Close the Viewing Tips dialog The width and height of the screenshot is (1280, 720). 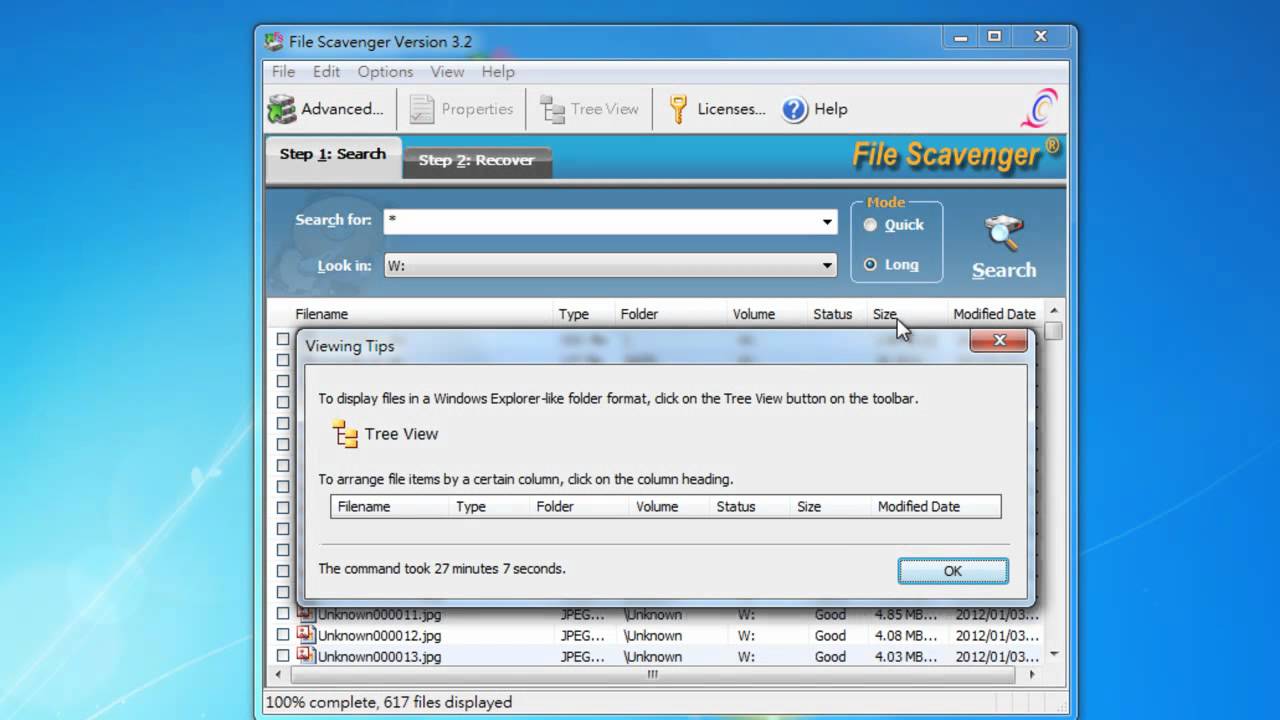pos(998,341)
